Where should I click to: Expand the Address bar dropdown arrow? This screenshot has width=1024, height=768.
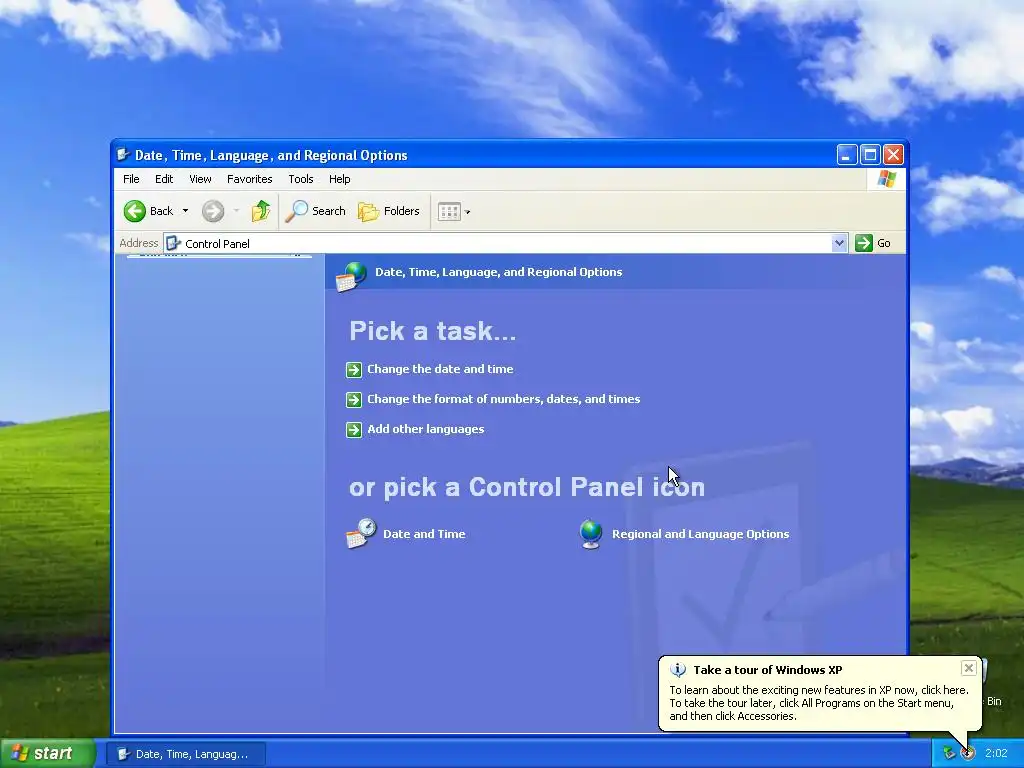pyautogui.click(x=839, y=244)
